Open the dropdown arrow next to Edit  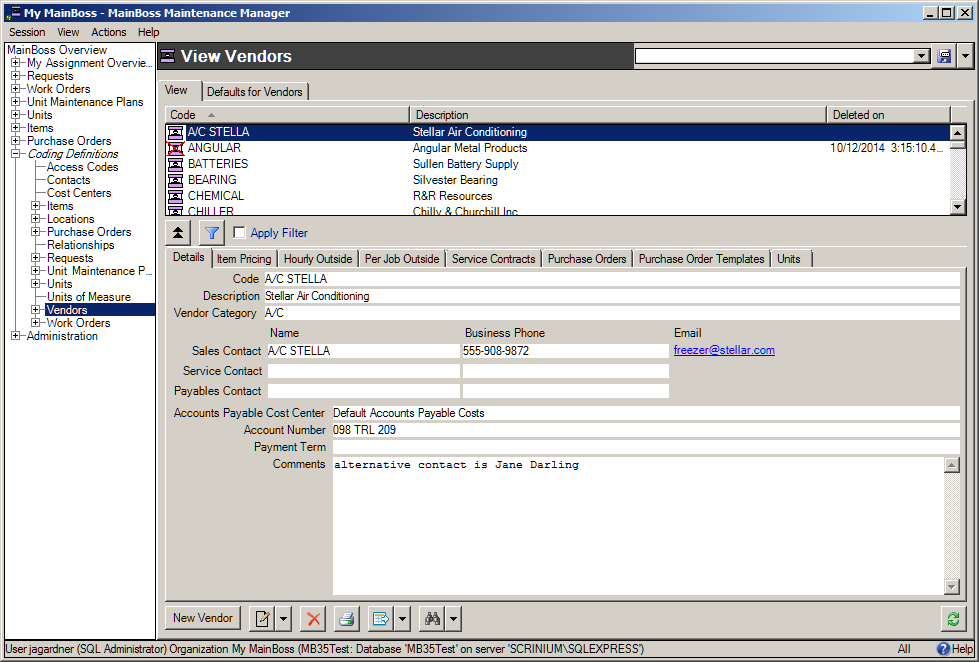(x=283, y=618)
